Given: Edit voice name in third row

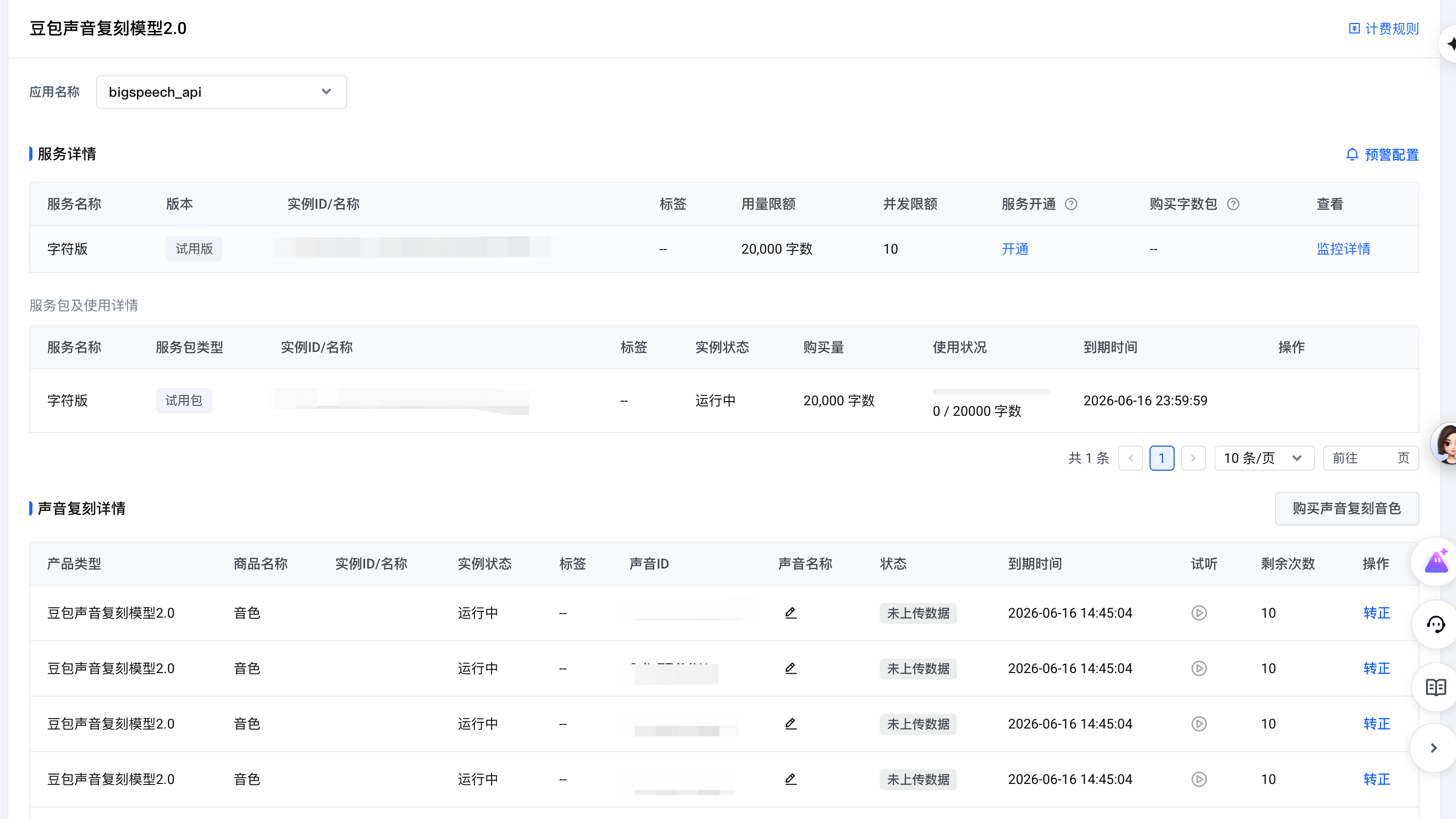Looking at the screenshot, I should (791, 723).
